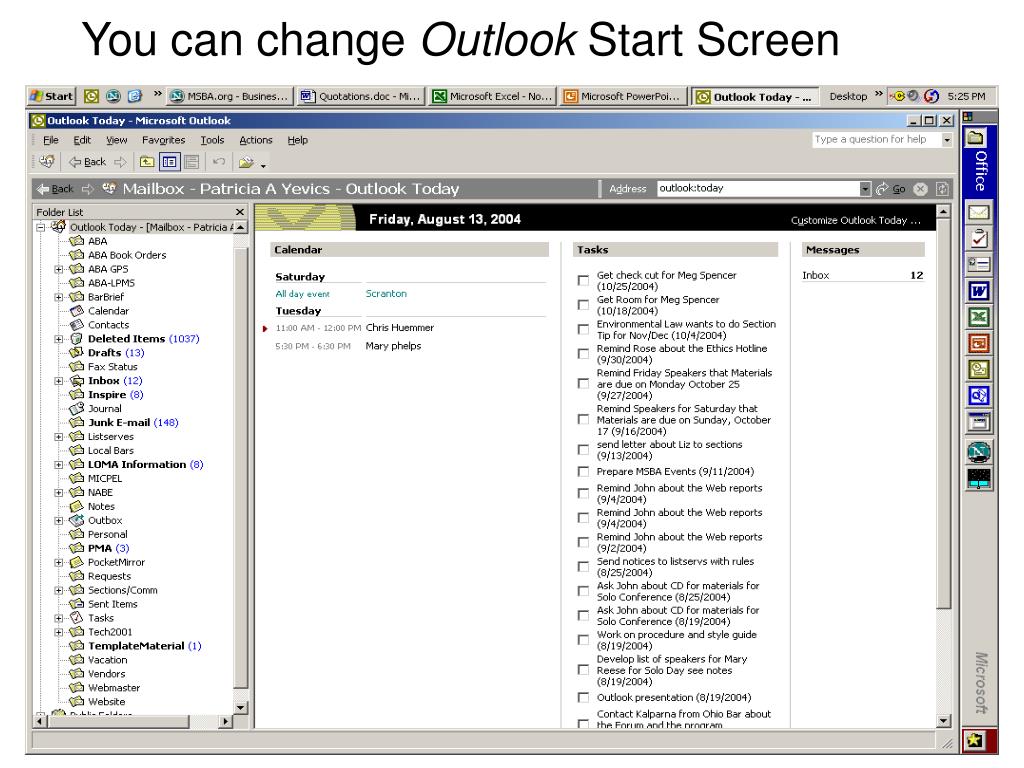Select the Junk E-mail folder
1024x768 pixels.
[x=119, y=423]
